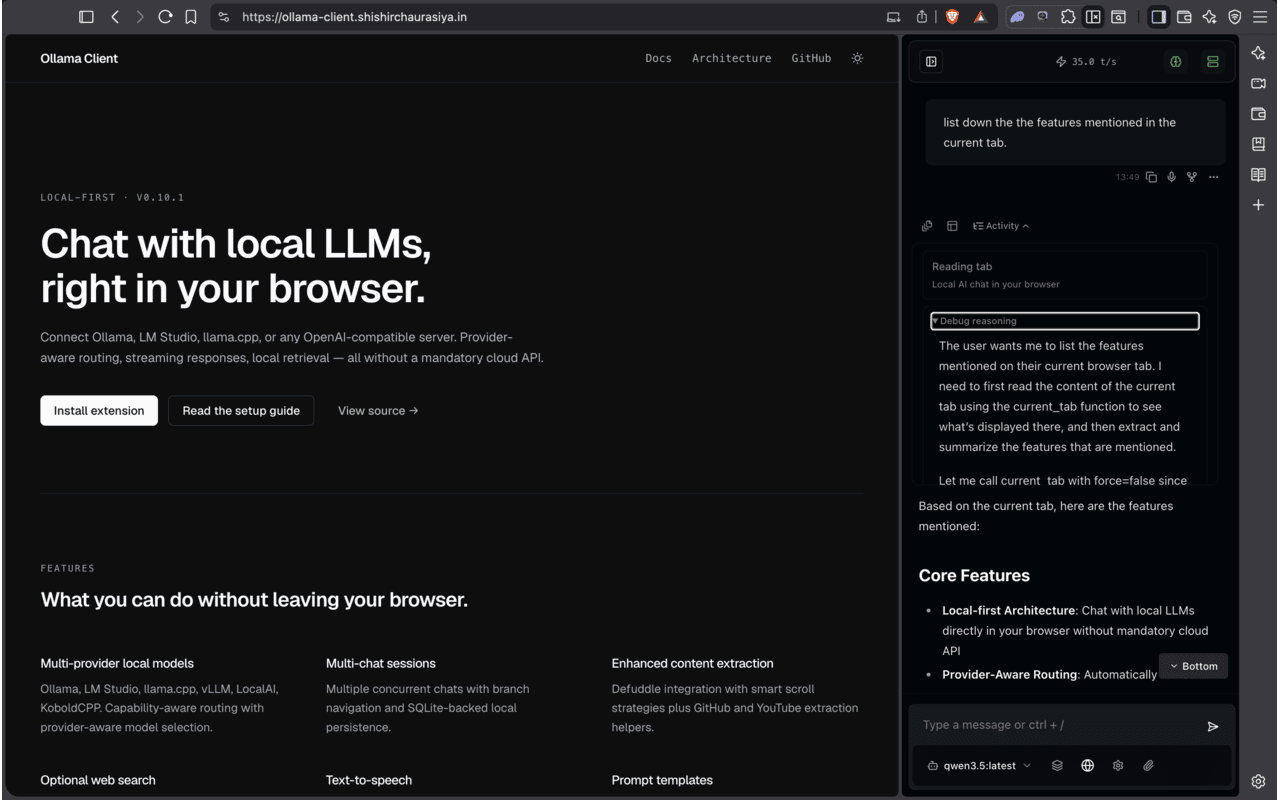Click the install app icon in address bar
Viewport: 1280px width, 800px height.
tap(893, 17)
